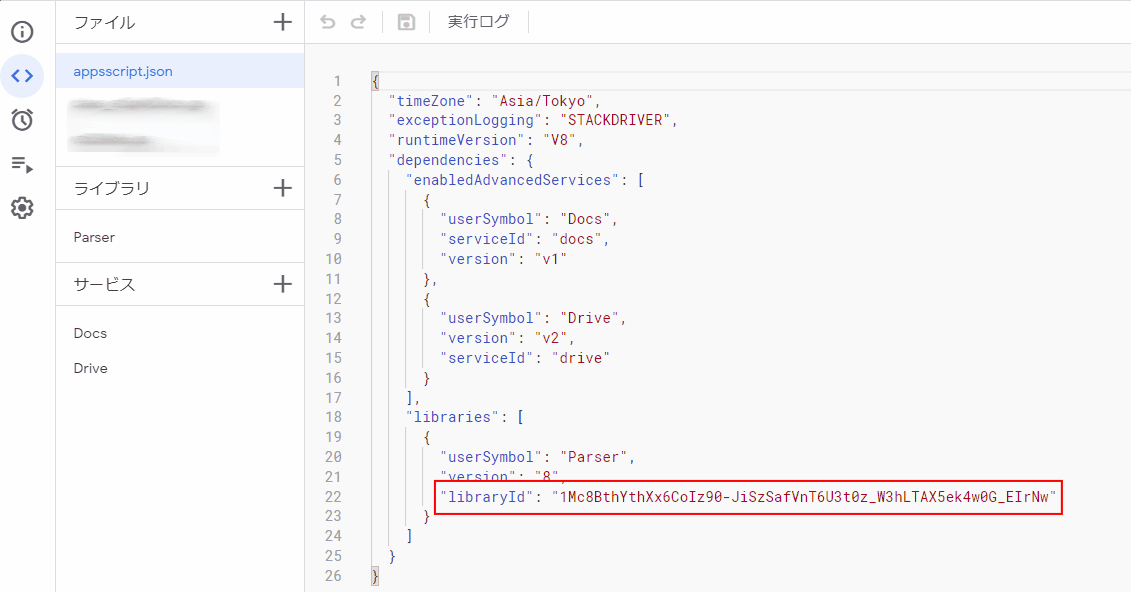
Task: Select the Docs service entry
Action: click(90, 333)
